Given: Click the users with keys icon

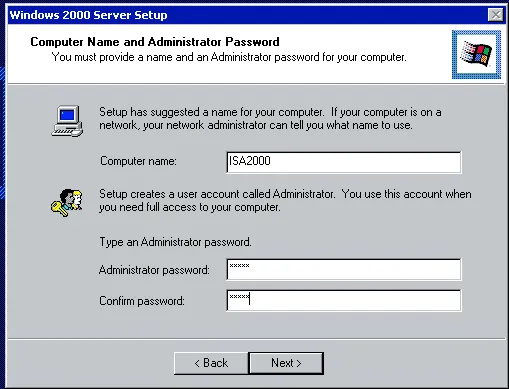Looking at the screenshot, I should click(x=67, y=203).
